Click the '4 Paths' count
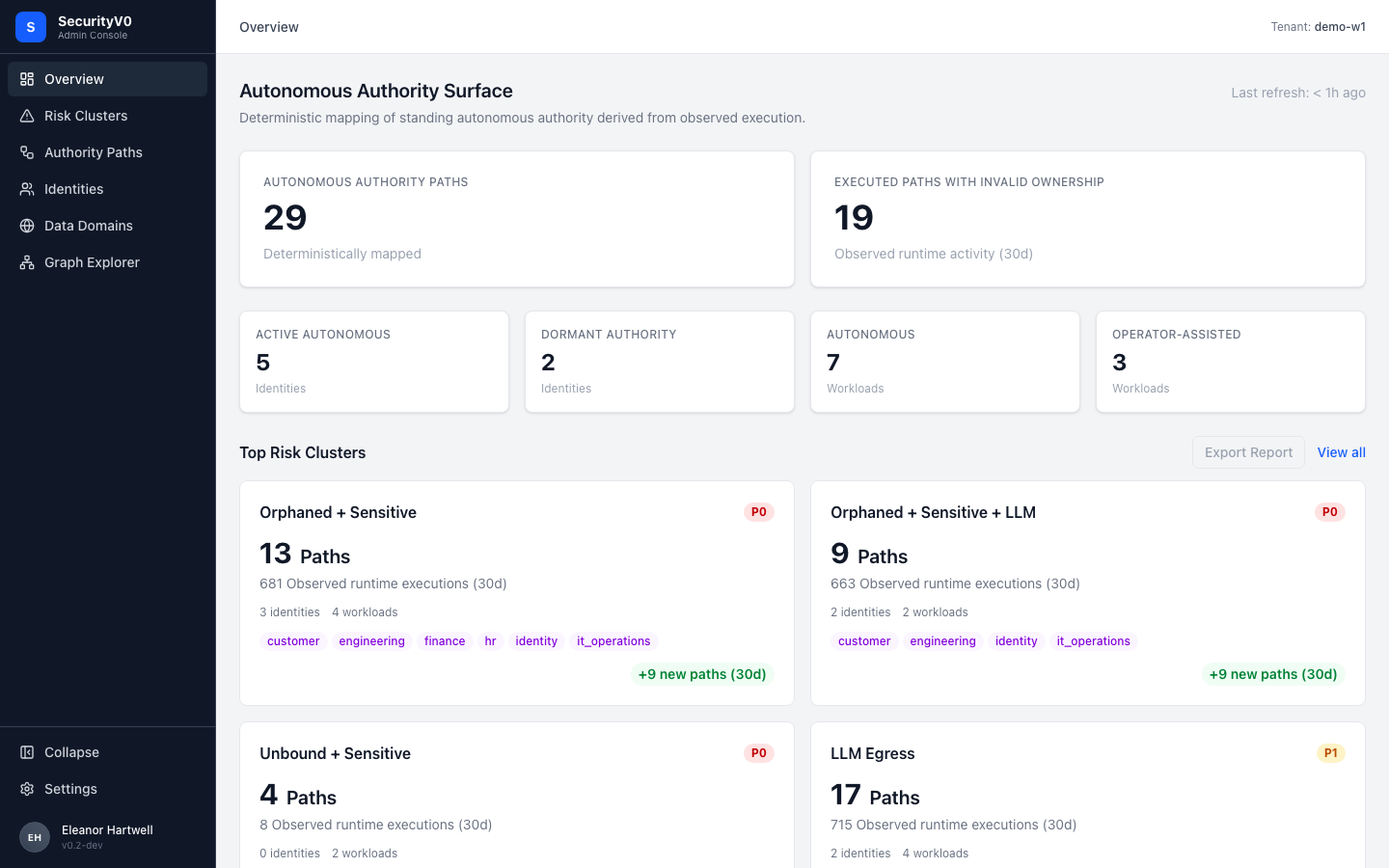Viewport: 1389px width, 868px height. coord(298,795)
